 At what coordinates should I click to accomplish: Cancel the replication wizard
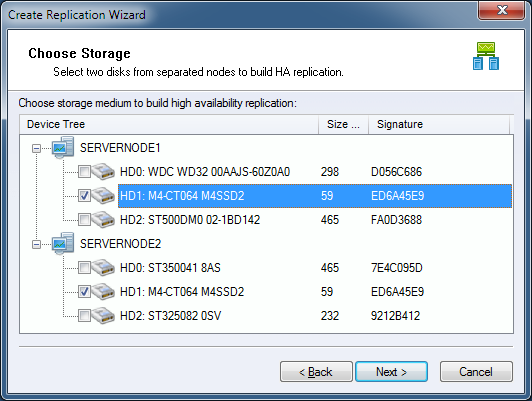pos(476,372)
